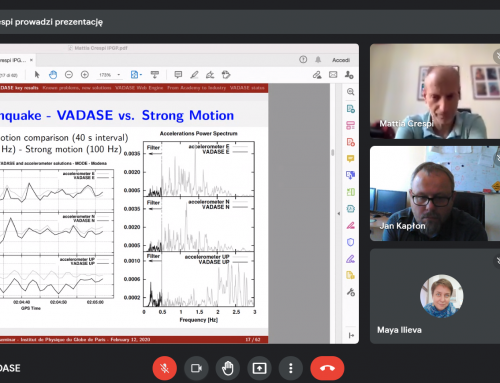
Task: Open the three-dot more options menu
Action: point(291,368)
